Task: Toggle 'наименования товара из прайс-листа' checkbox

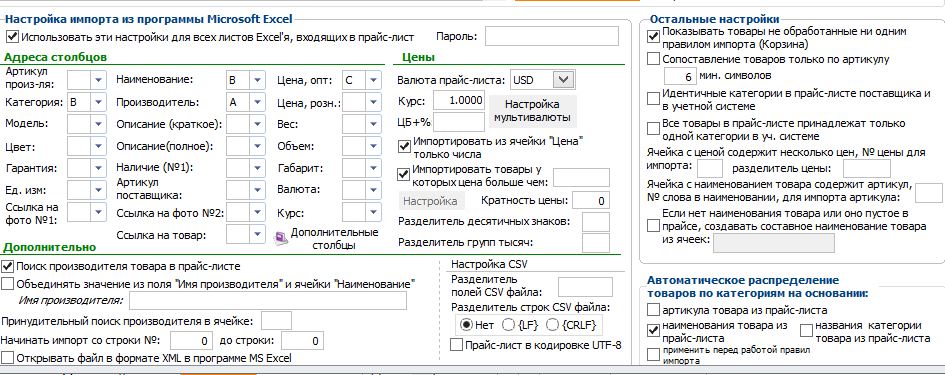Action: [653, 330]
